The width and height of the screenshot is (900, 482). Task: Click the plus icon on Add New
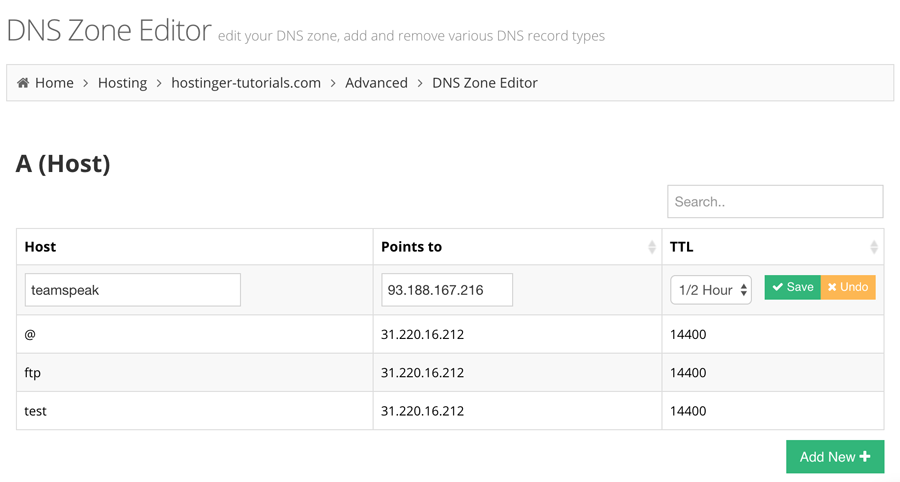(x=865, y=457)
